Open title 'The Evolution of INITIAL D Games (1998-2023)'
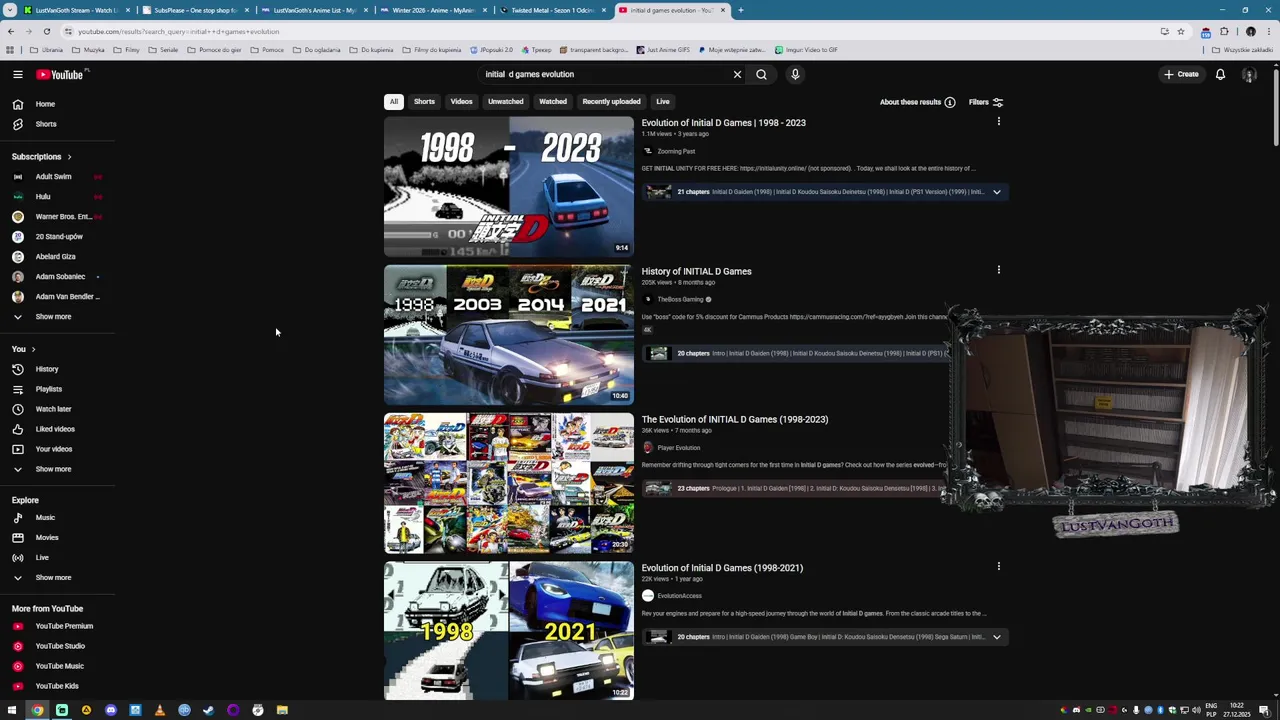1280x720 pixels. (735, 419)
